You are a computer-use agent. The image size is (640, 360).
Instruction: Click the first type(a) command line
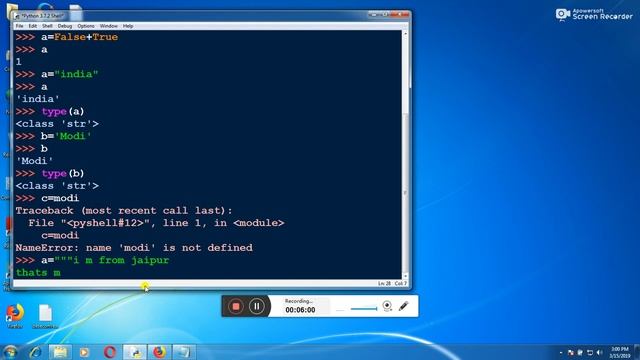pos(50,111)
